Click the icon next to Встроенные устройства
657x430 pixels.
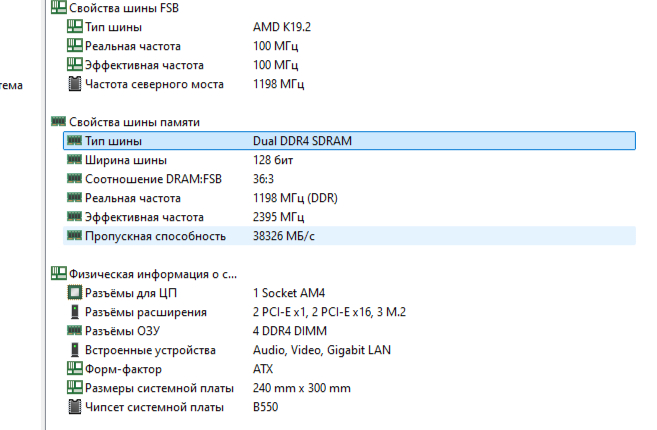tap(74, 350)
